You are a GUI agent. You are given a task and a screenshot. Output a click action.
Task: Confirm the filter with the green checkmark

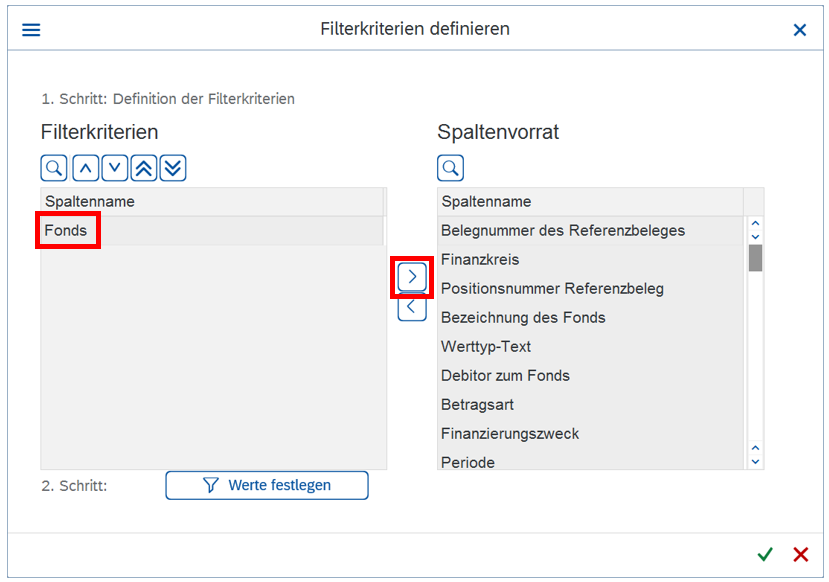(765, 554)
